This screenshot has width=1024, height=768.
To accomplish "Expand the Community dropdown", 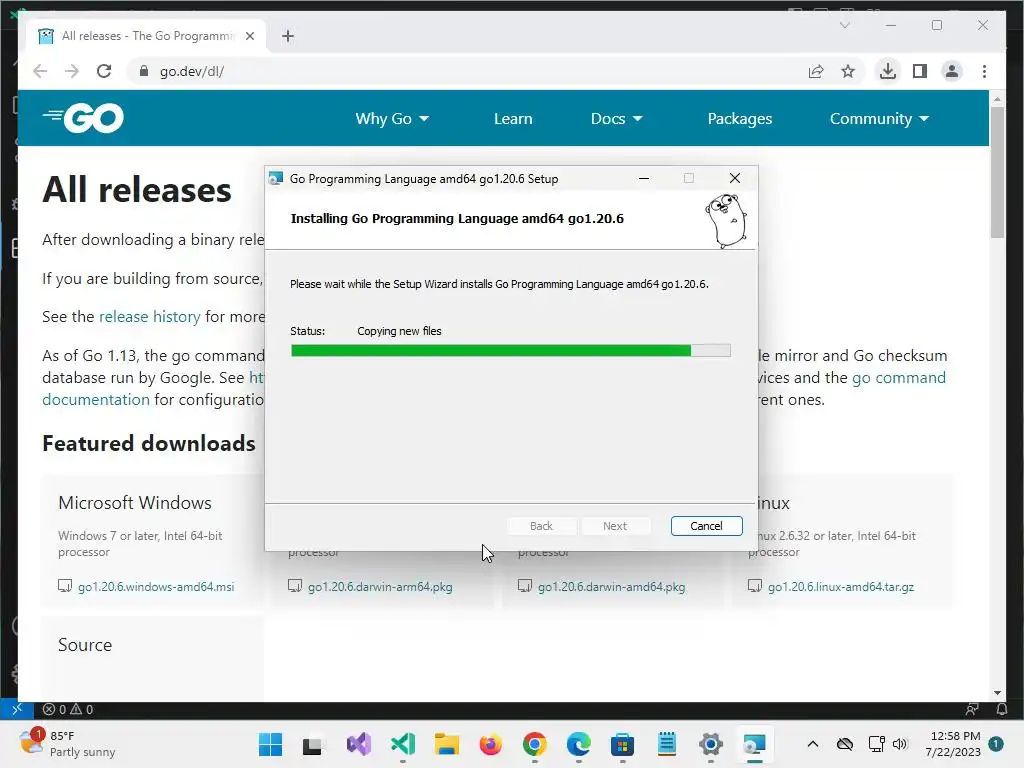I will pos(879,118).
